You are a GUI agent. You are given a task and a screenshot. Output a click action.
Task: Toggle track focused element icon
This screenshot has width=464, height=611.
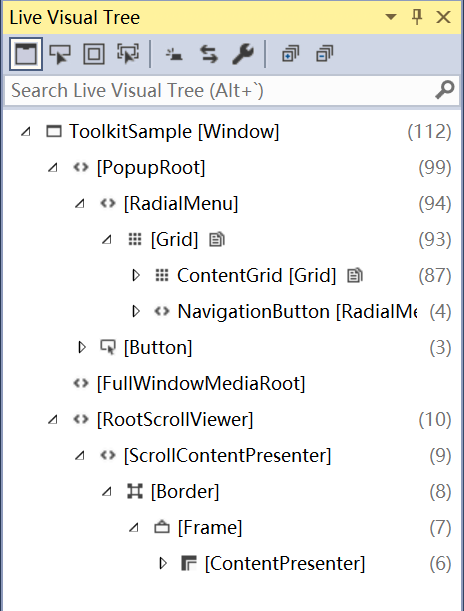point(128,54)
